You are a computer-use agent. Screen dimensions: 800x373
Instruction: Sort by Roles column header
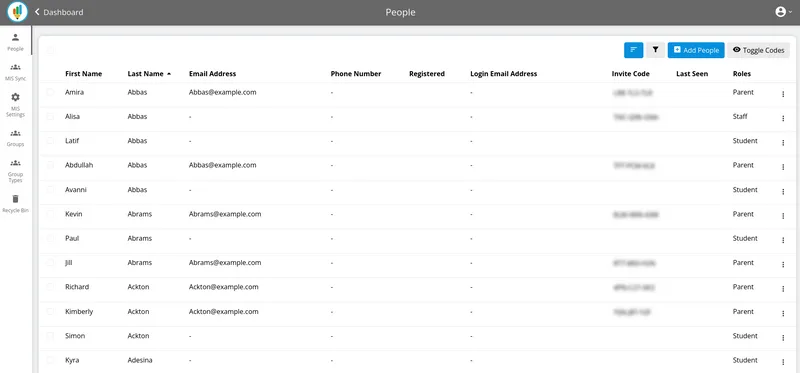coord(741,73)
